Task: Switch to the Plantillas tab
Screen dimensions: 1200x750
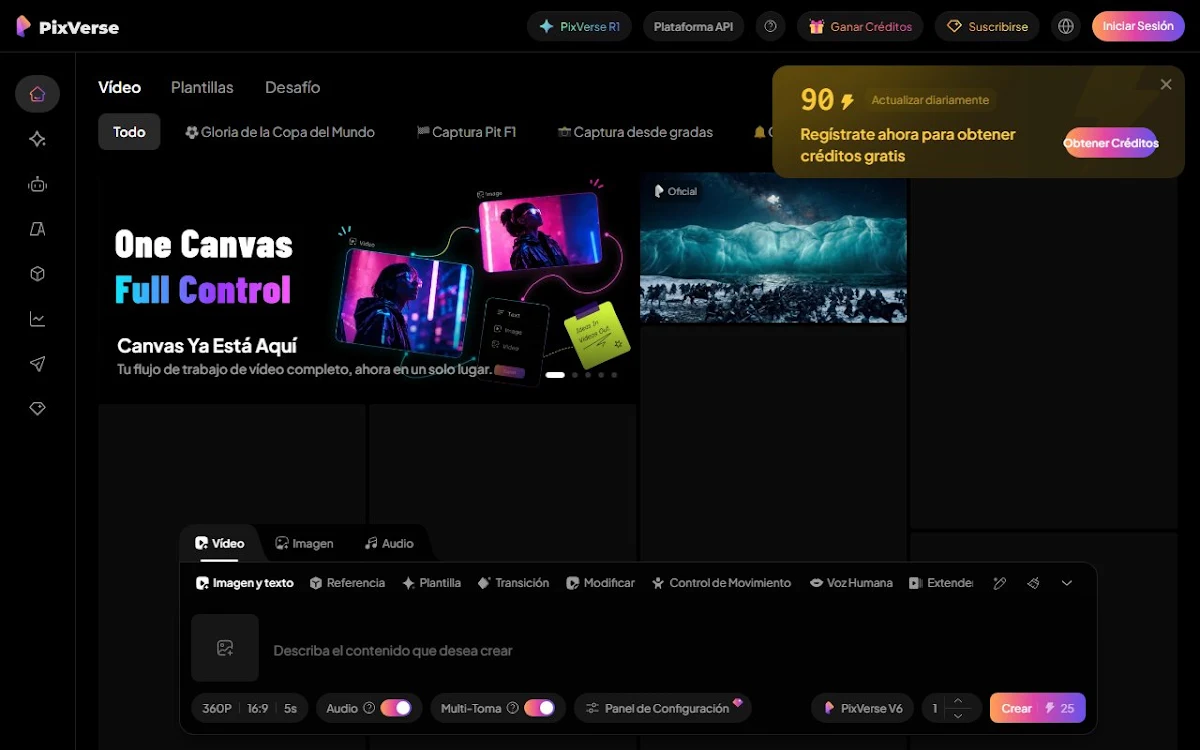Action: click(x=202, y=87)
